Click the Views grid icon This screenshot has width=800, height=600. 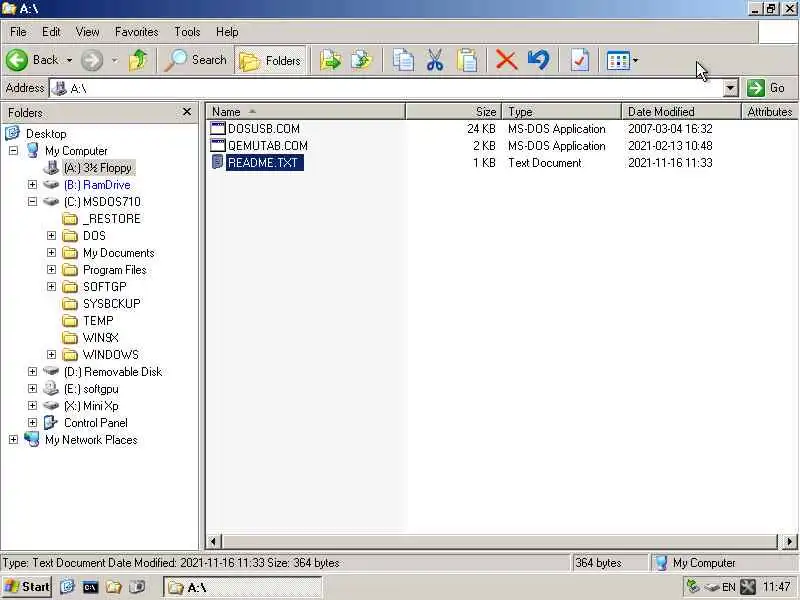(618, 61)
